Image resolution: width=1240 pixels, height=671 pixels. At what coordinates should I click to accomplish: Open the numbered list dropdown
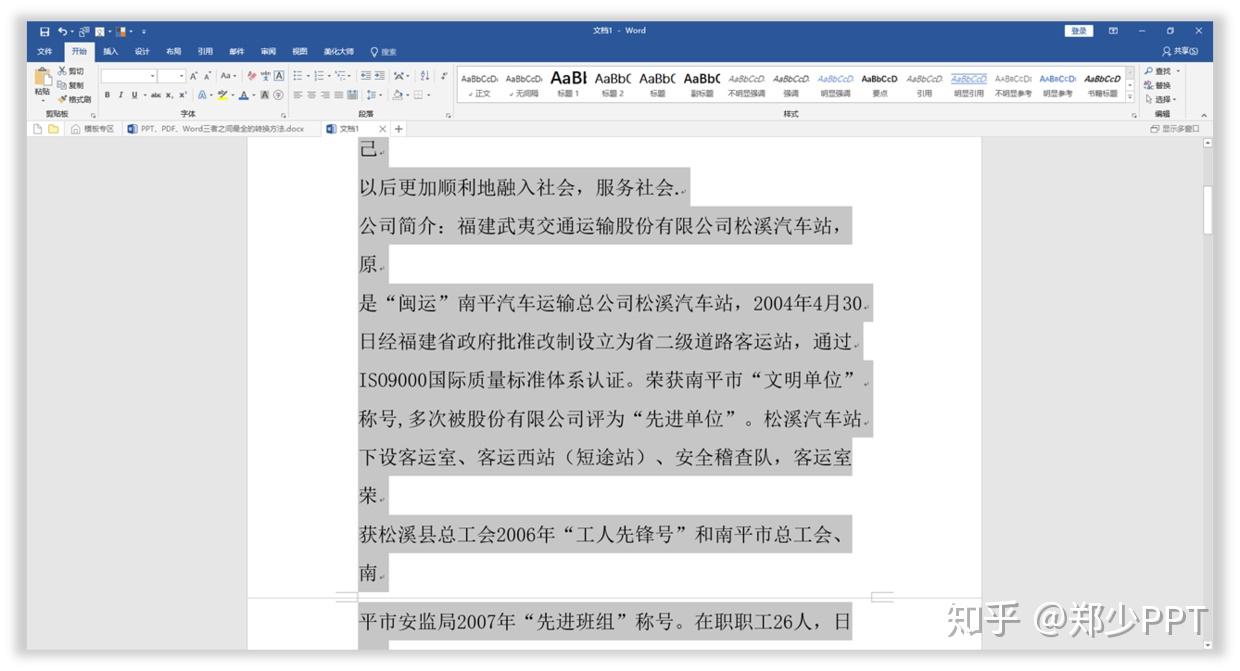pyautogui.click(x=329, y=76)
